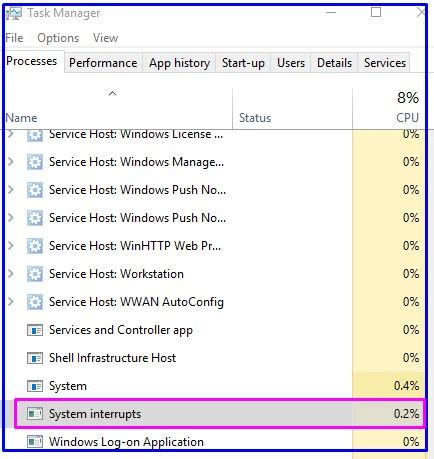
Task: Open the App history tab
Action: click(179, 63)
